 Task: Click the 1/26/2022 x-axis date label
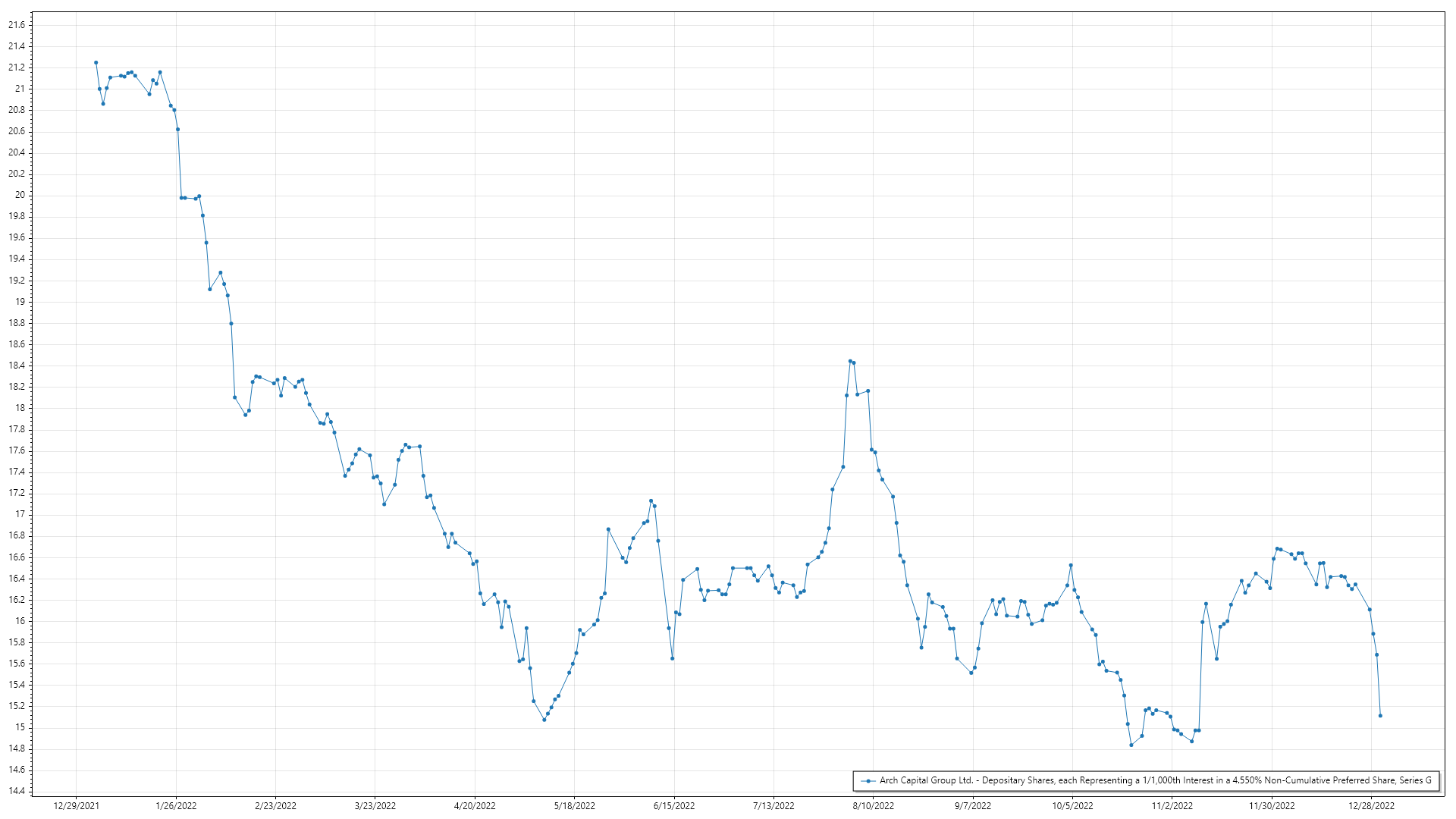(176, 806)
